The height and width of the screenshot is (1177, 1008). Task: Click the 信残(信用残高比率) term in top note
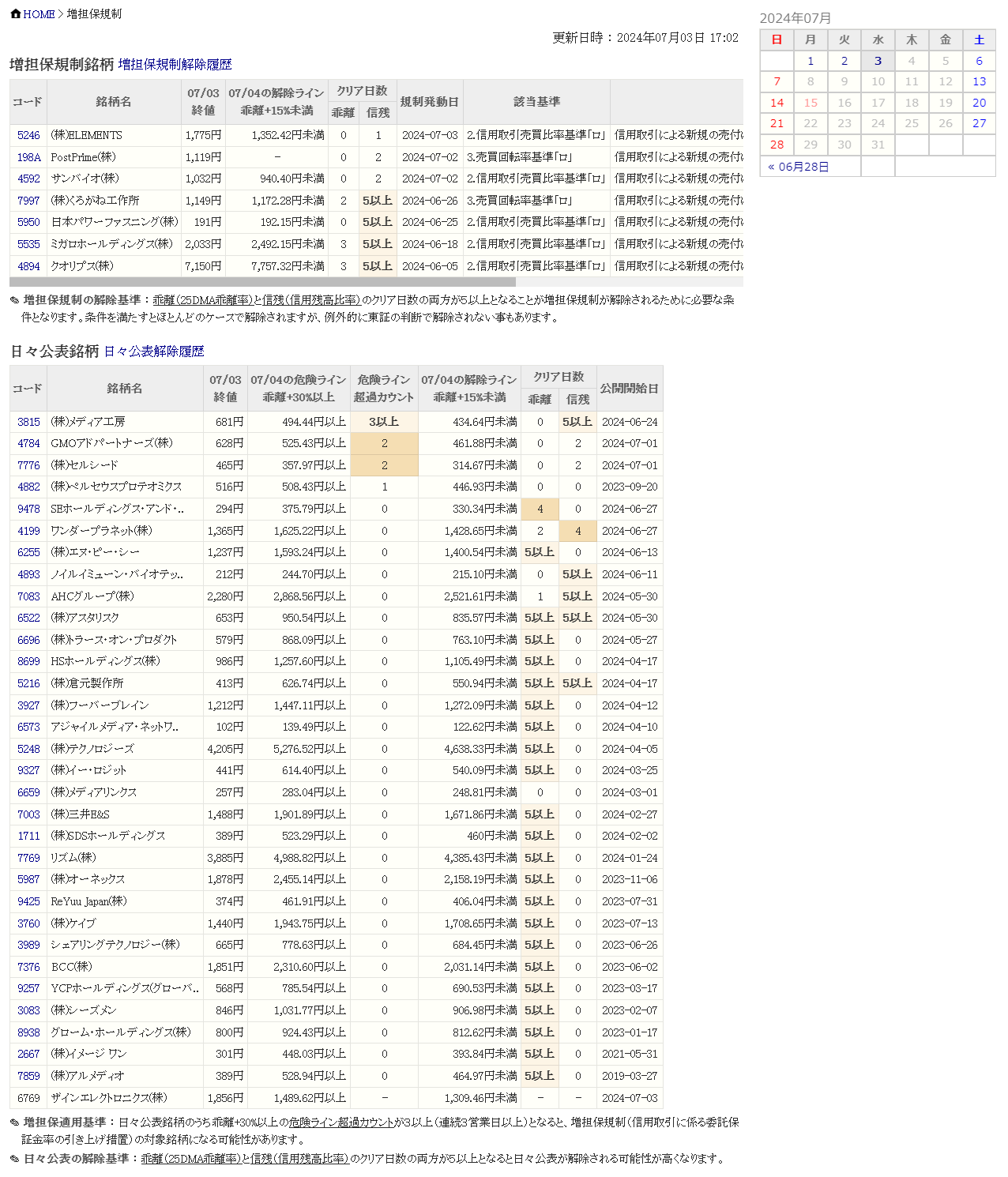(x=311, y=300)
